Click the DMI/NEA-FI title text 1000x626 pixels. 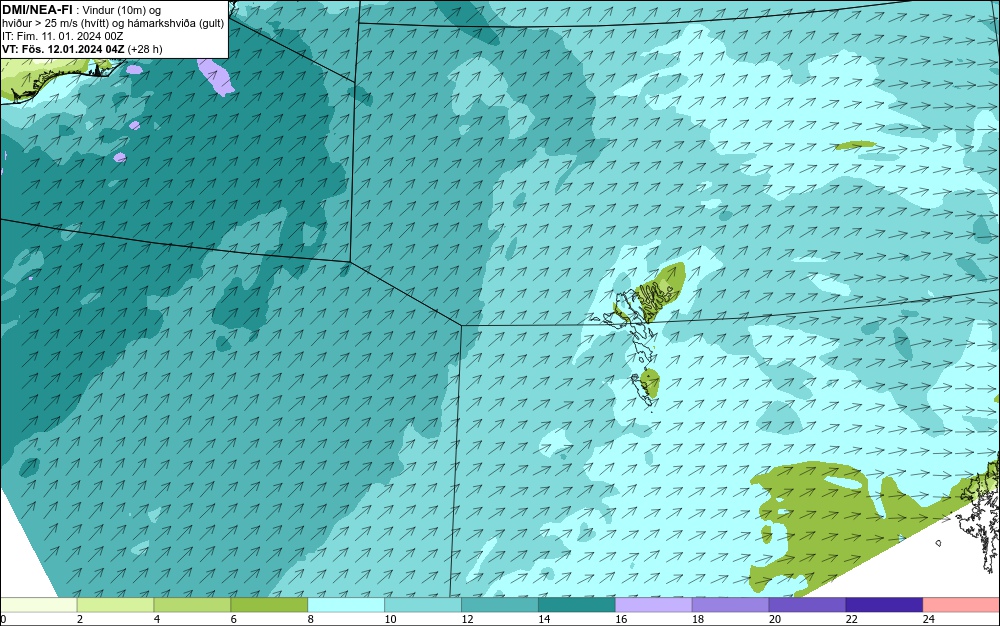37,9
